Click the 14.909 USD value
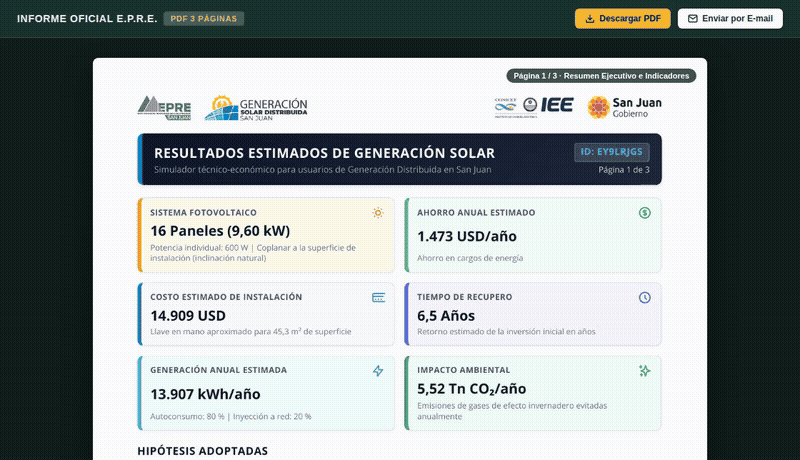800x460 pixels. point(188,316)
